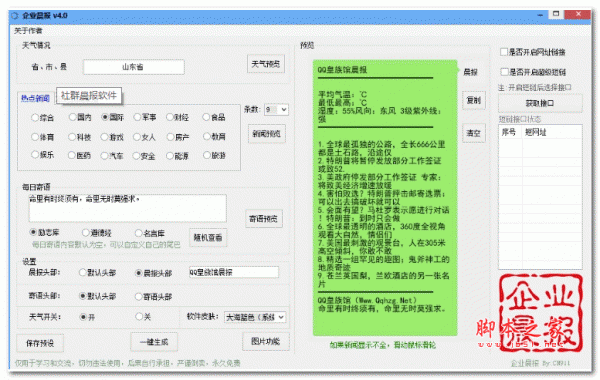This screenshot has height=380, width=600.
Task: Click the 短网址 column header
Action: pos(551,132)
